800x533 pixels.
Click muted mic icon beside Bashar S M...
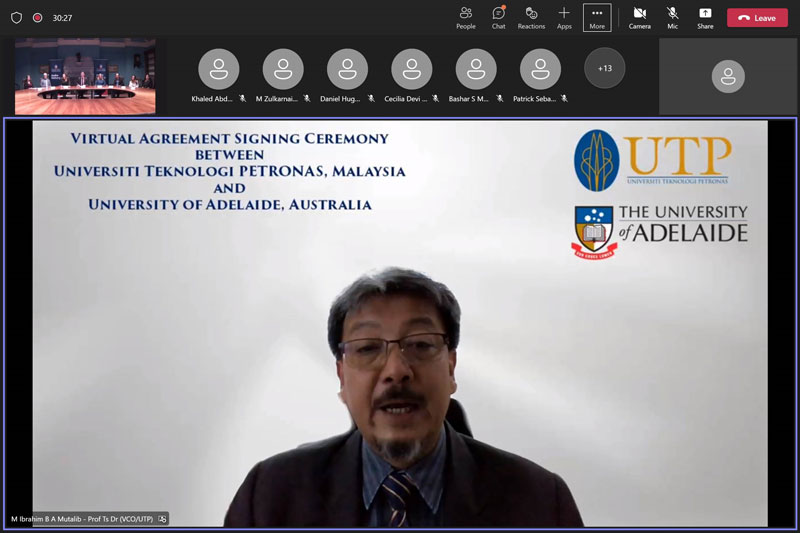point(499,98)
